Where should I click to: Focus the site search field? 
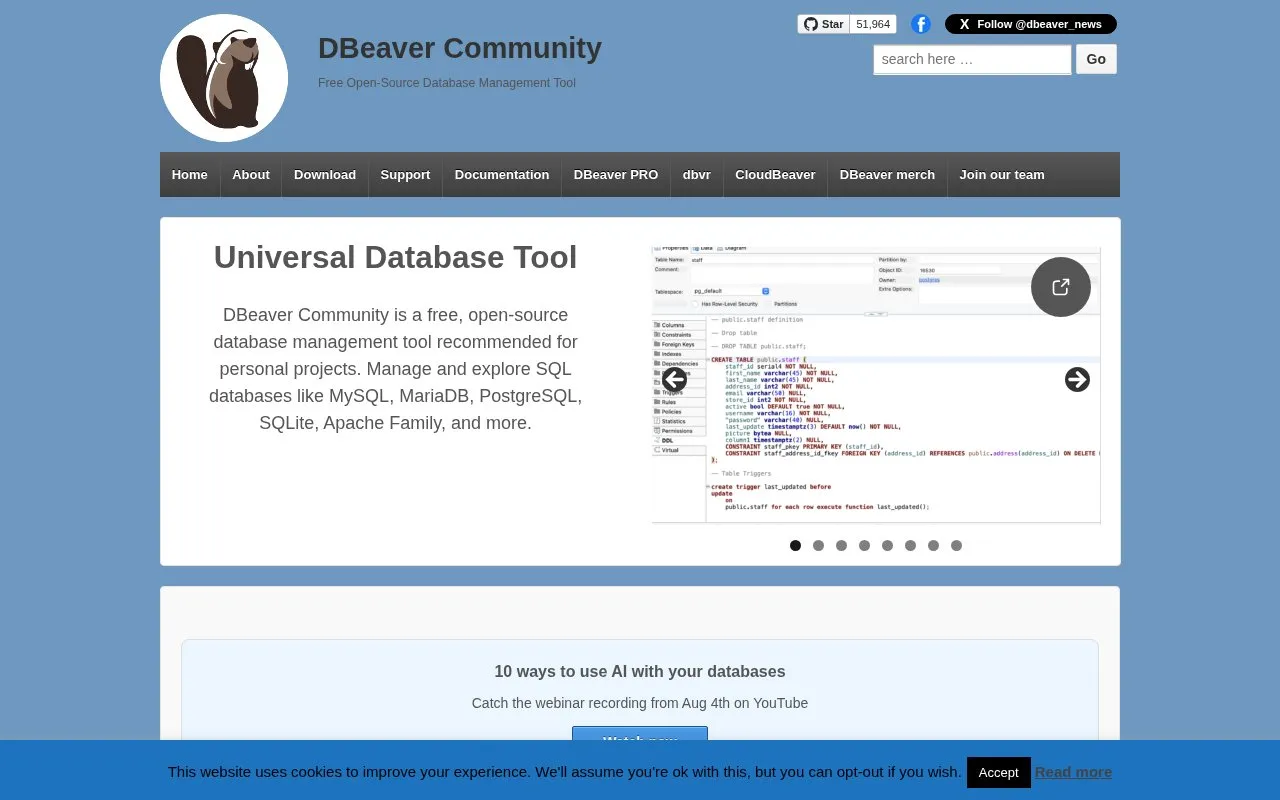coord(972,59)
